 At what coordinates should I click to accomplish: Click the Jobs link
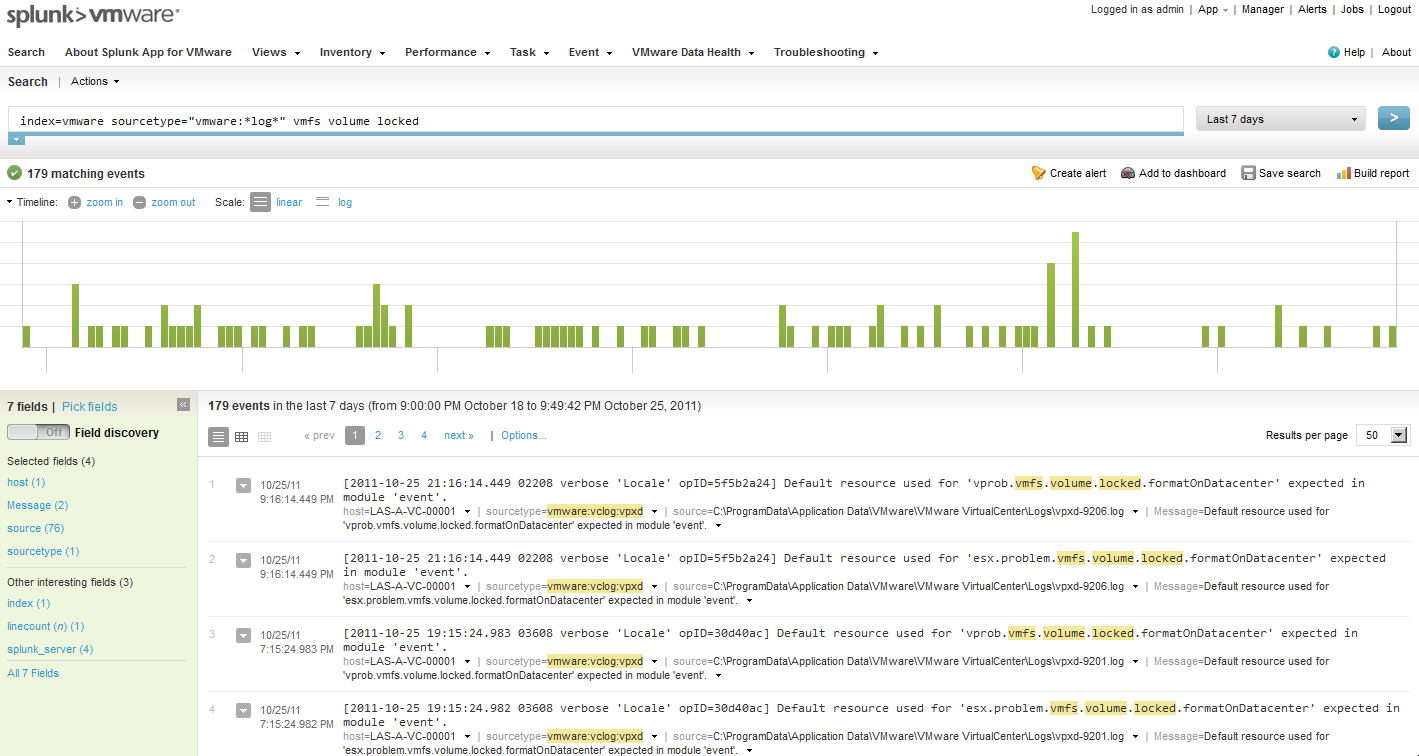click(x=1352, y=9)
